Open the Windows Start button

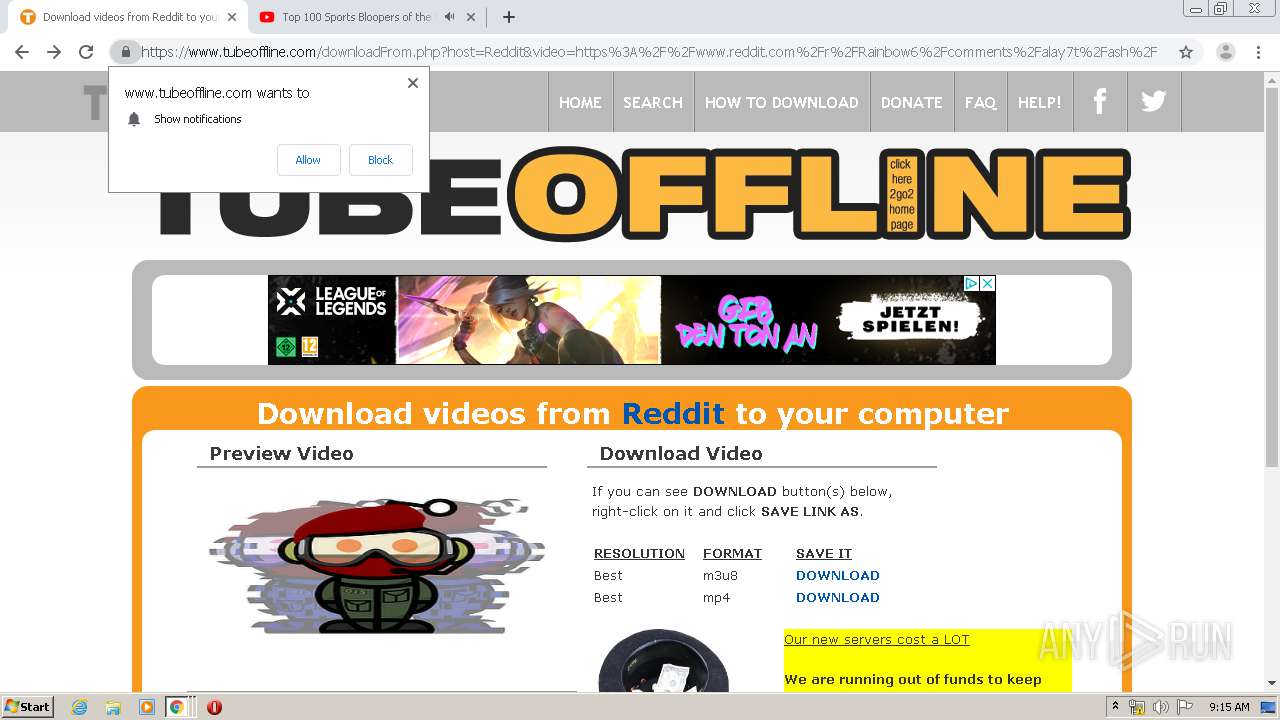click(x=28, y=707)
